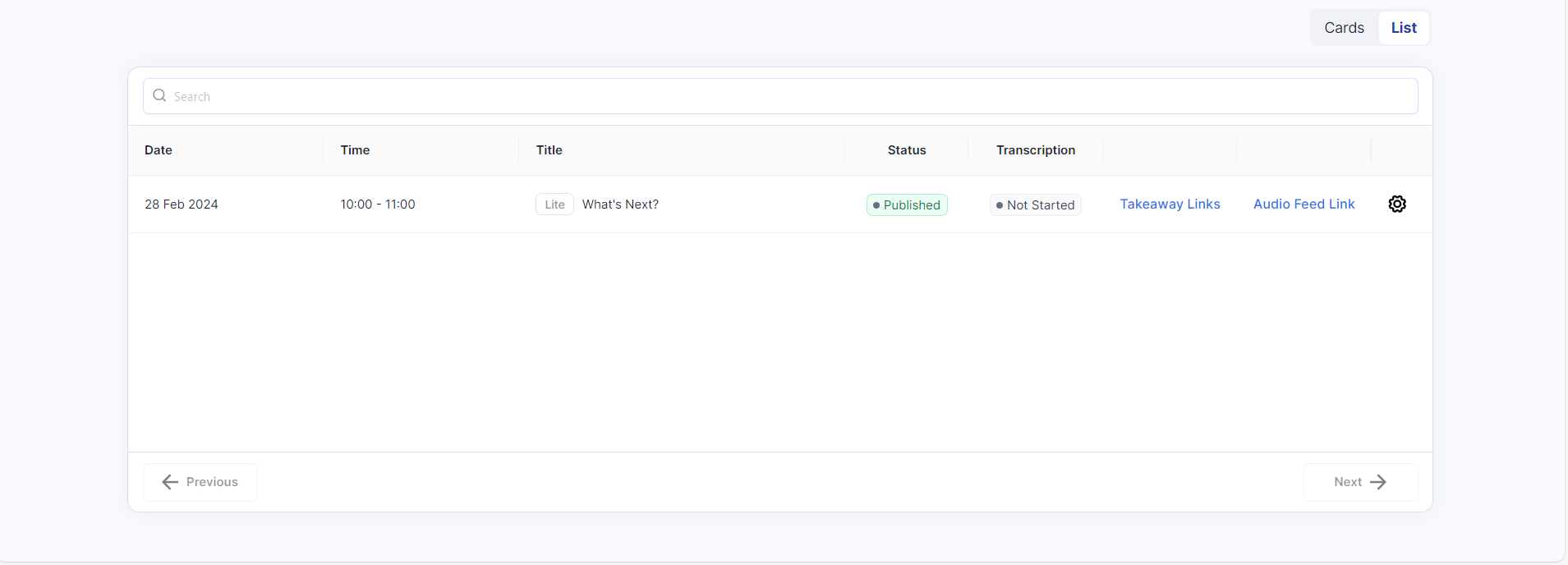The image size is (1568, 565).
Task: Click the magnifying glass search icon
Action: click(x=160, y=96)
